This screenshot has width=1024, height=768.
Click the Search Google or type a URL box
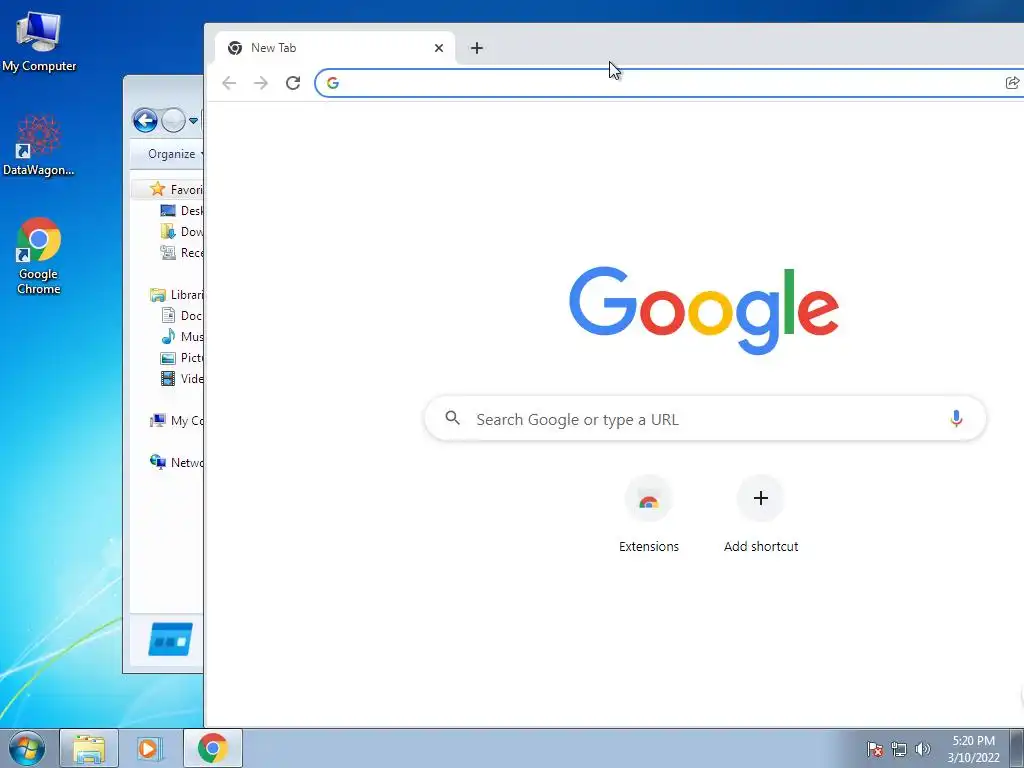point(705,419)
